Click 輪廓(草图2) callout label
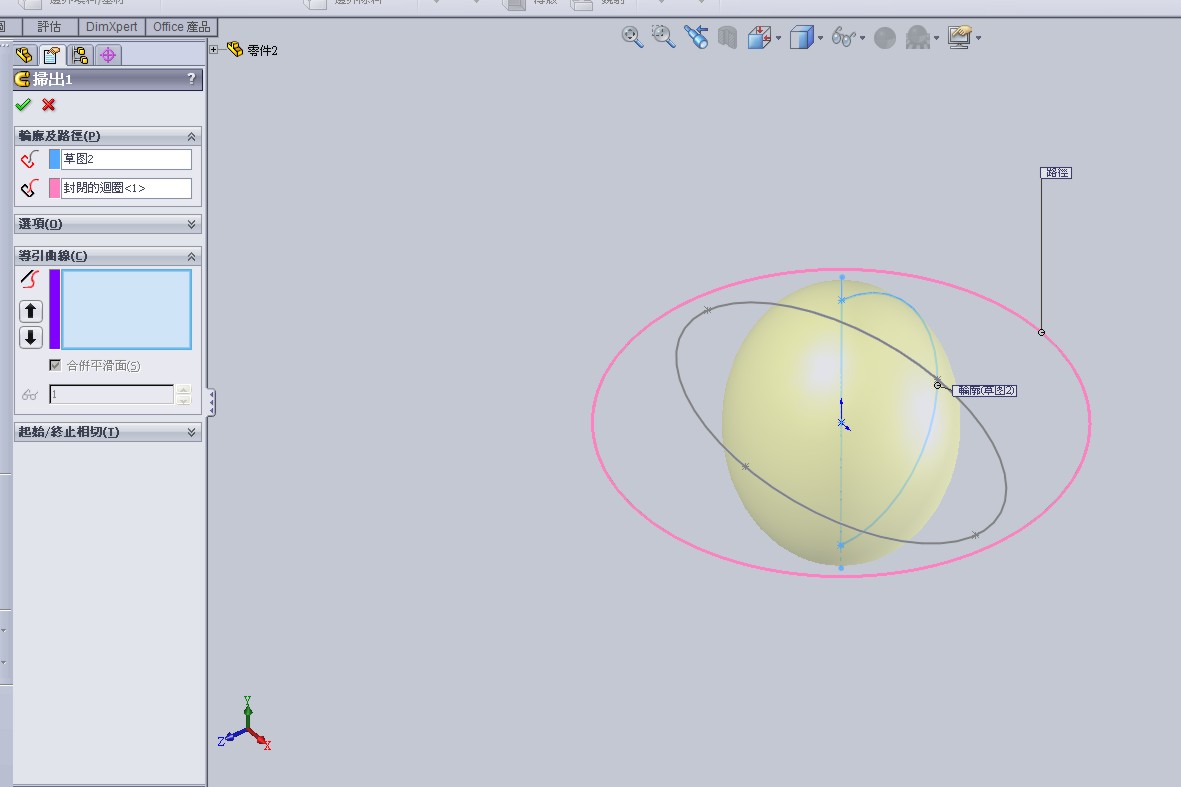The width and height of the screenshot is (1181, 787). [x=985, y=391]
